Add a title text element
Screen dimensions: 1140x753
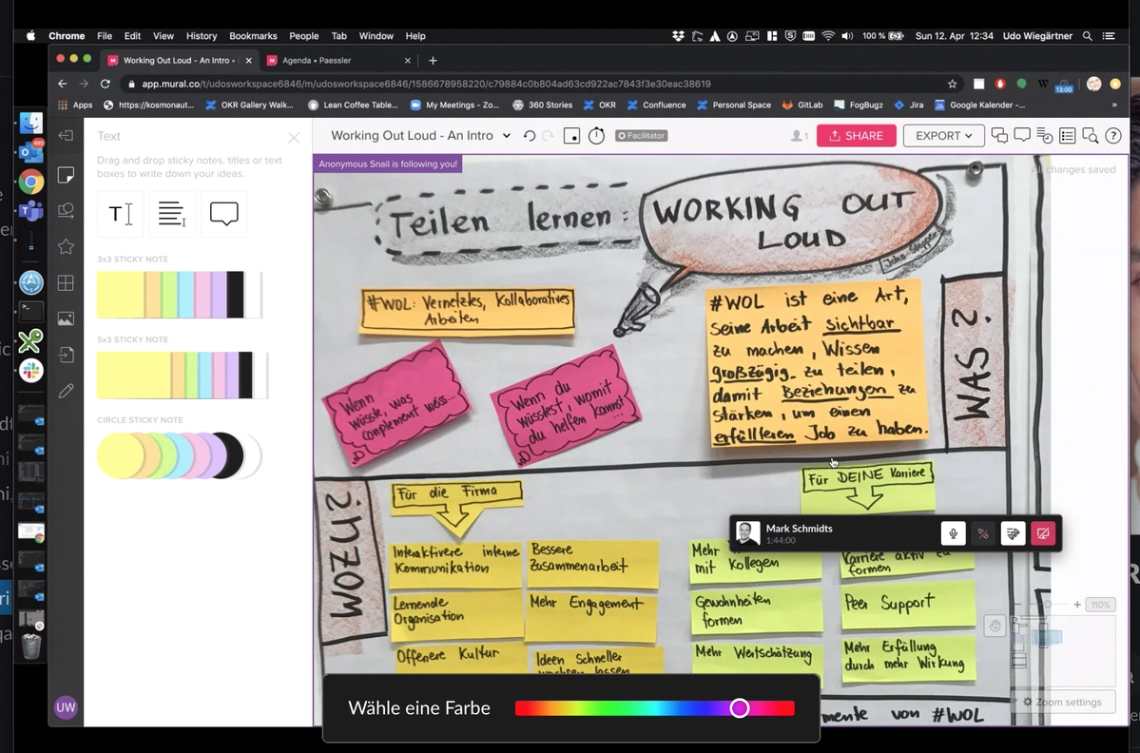(x=121, y=214)
